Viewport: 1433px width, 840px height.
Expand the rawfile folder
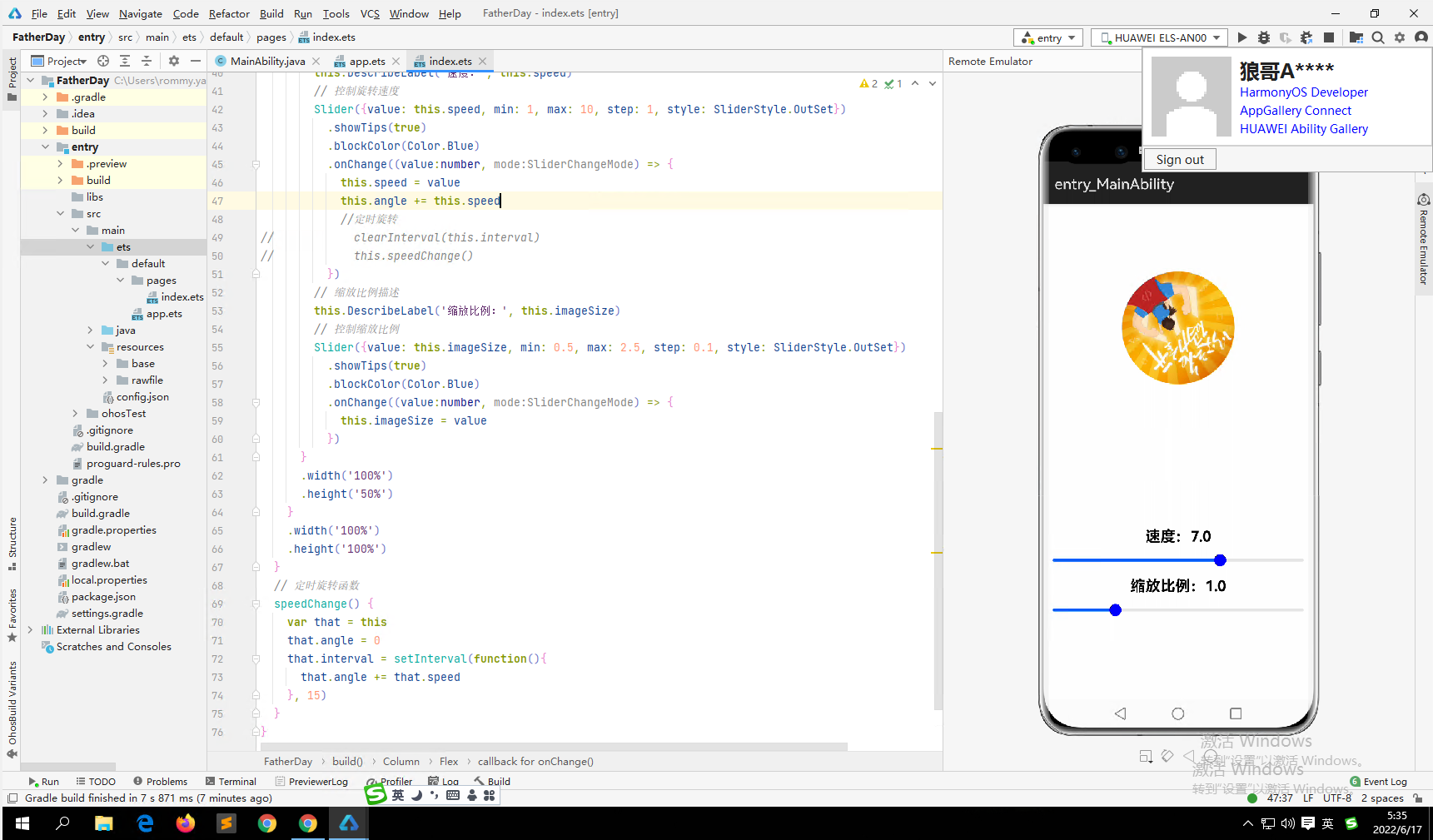[x=105, y=380]
